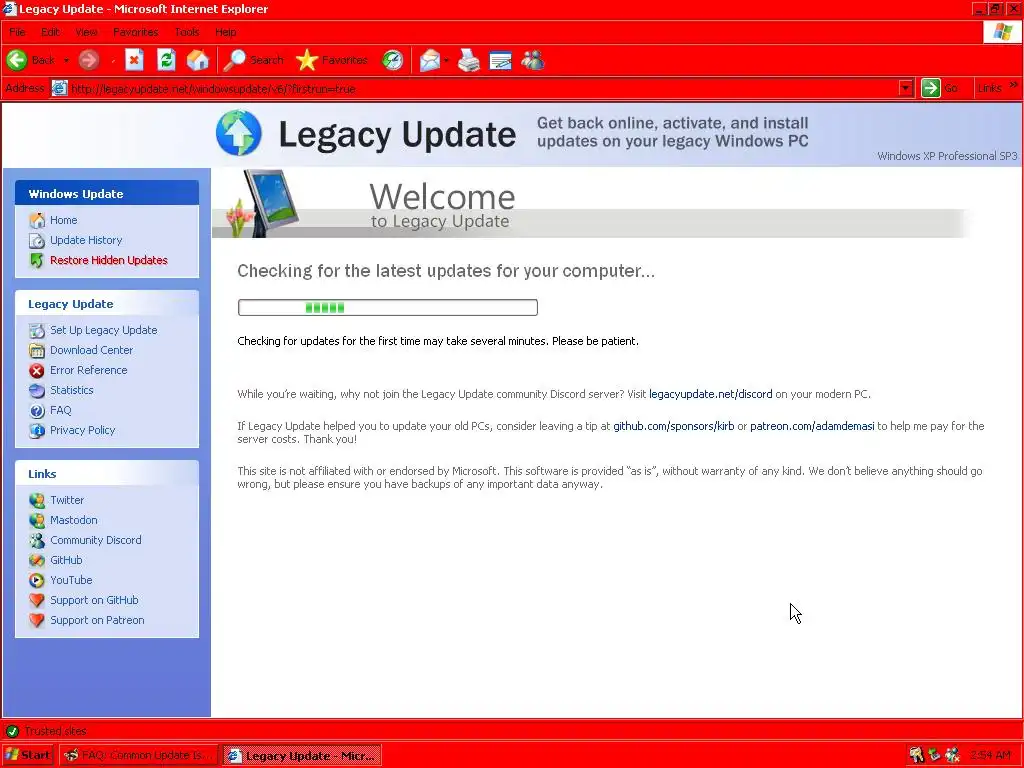The image size is (1024, 768).
Task: Click the GitHub sidebar icon
Action: (x=37, y=560)
